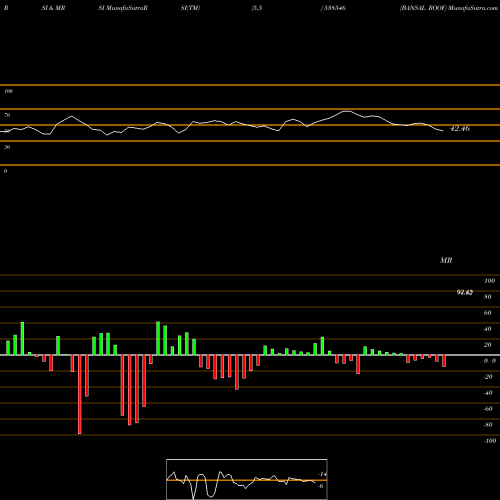Click the MR value label 92.62
The width and height of the screenshot is (500, 500).
[x=465, y=292]
